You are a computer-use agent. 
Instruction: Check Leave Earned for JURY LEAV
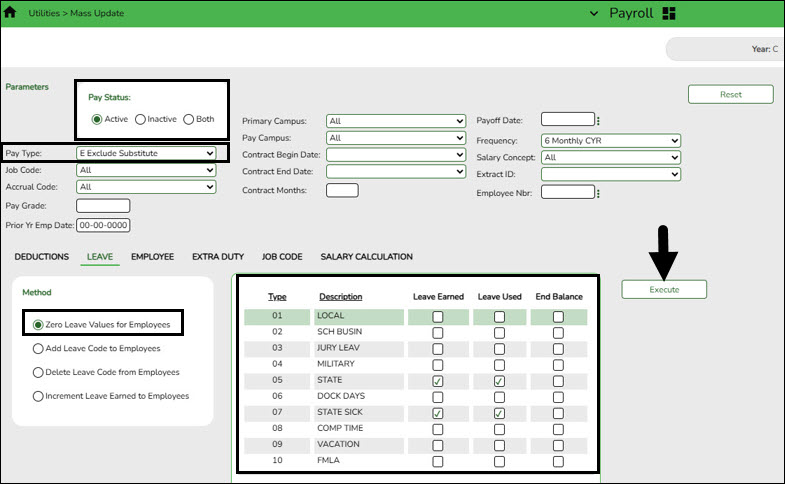pos(438,349)
